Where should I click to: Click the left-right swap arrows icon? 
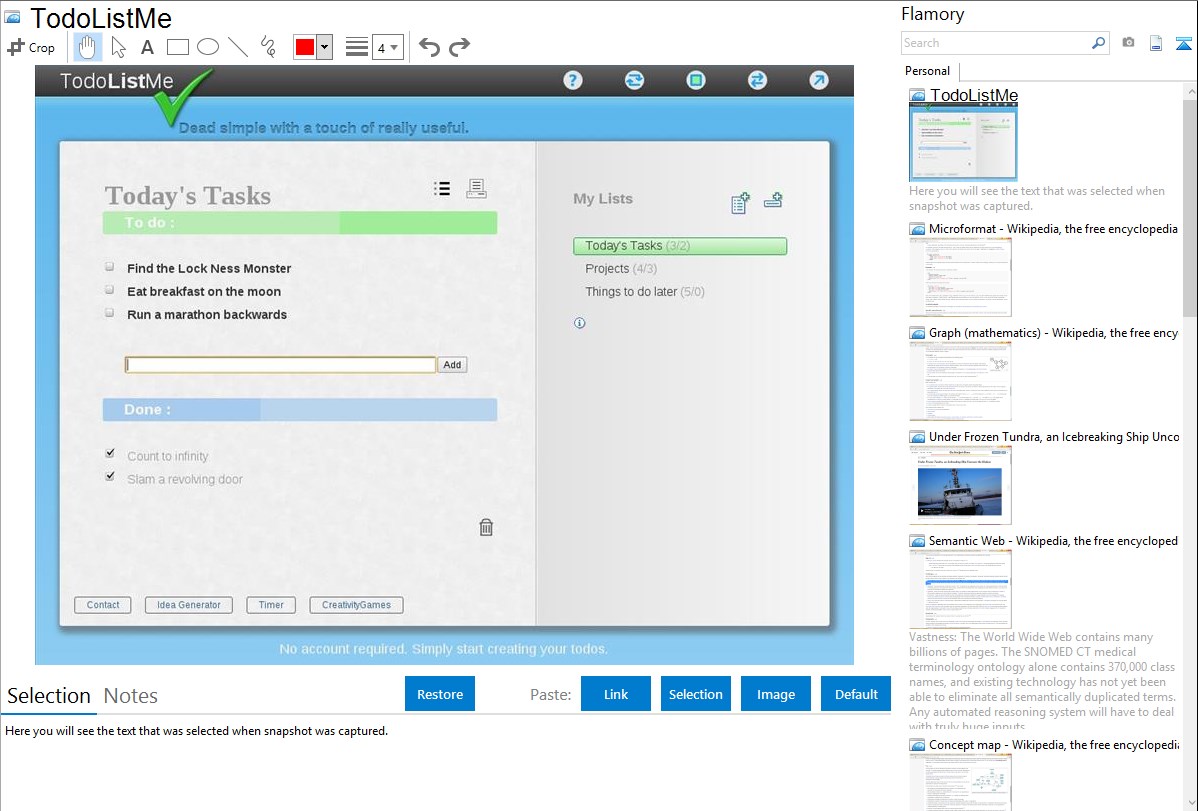(x=757, y=80)
